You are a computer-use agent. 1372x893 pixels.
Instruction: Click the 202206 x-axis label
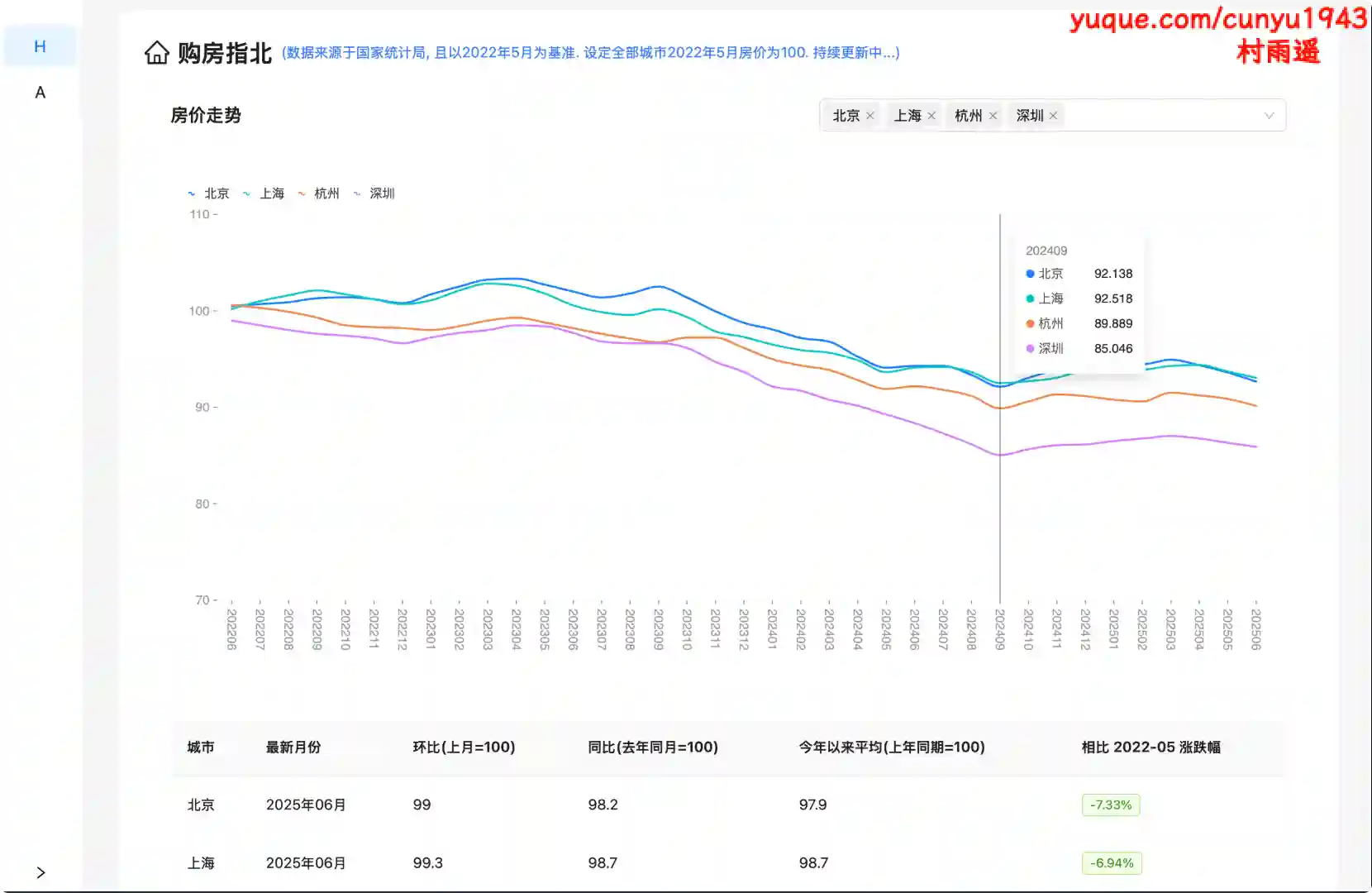point(231,629)
